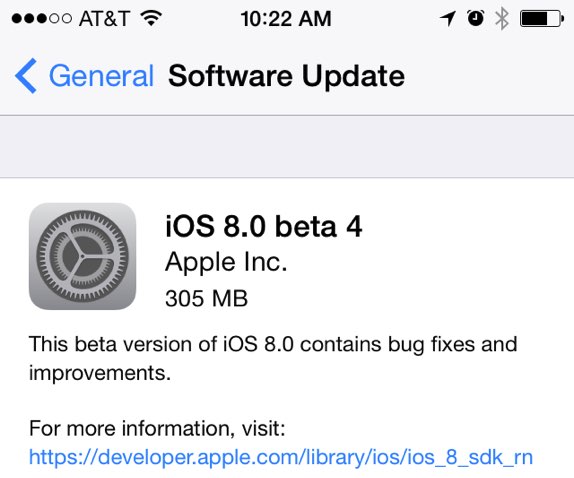Image resolution: width=574 pixels, height=478 pixels.
Task: Open the developer.apple.com release notes link
Action: click(281, 457)
